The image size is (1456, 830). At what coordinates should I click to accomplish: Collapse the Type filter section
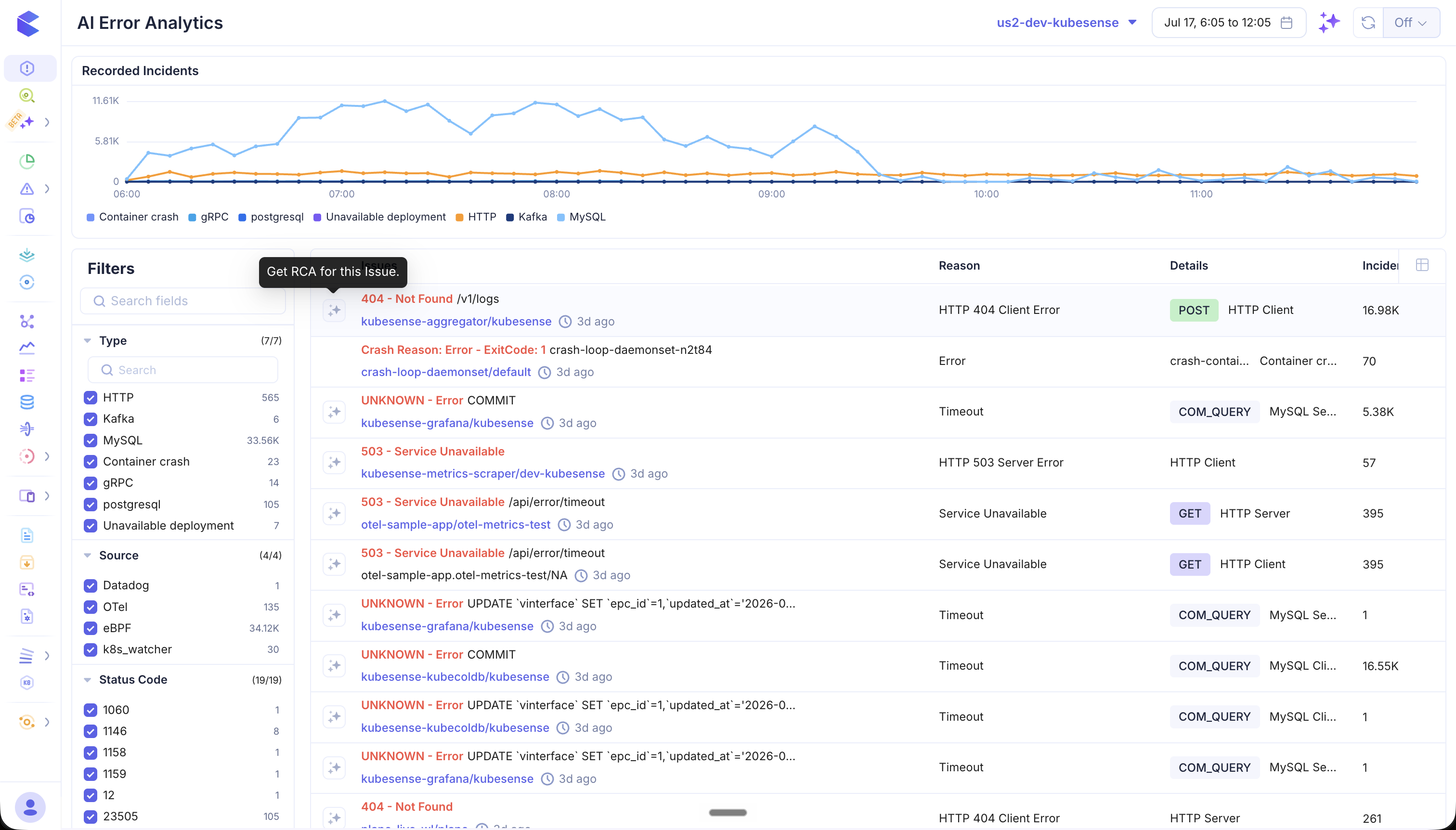coord(87,341)
